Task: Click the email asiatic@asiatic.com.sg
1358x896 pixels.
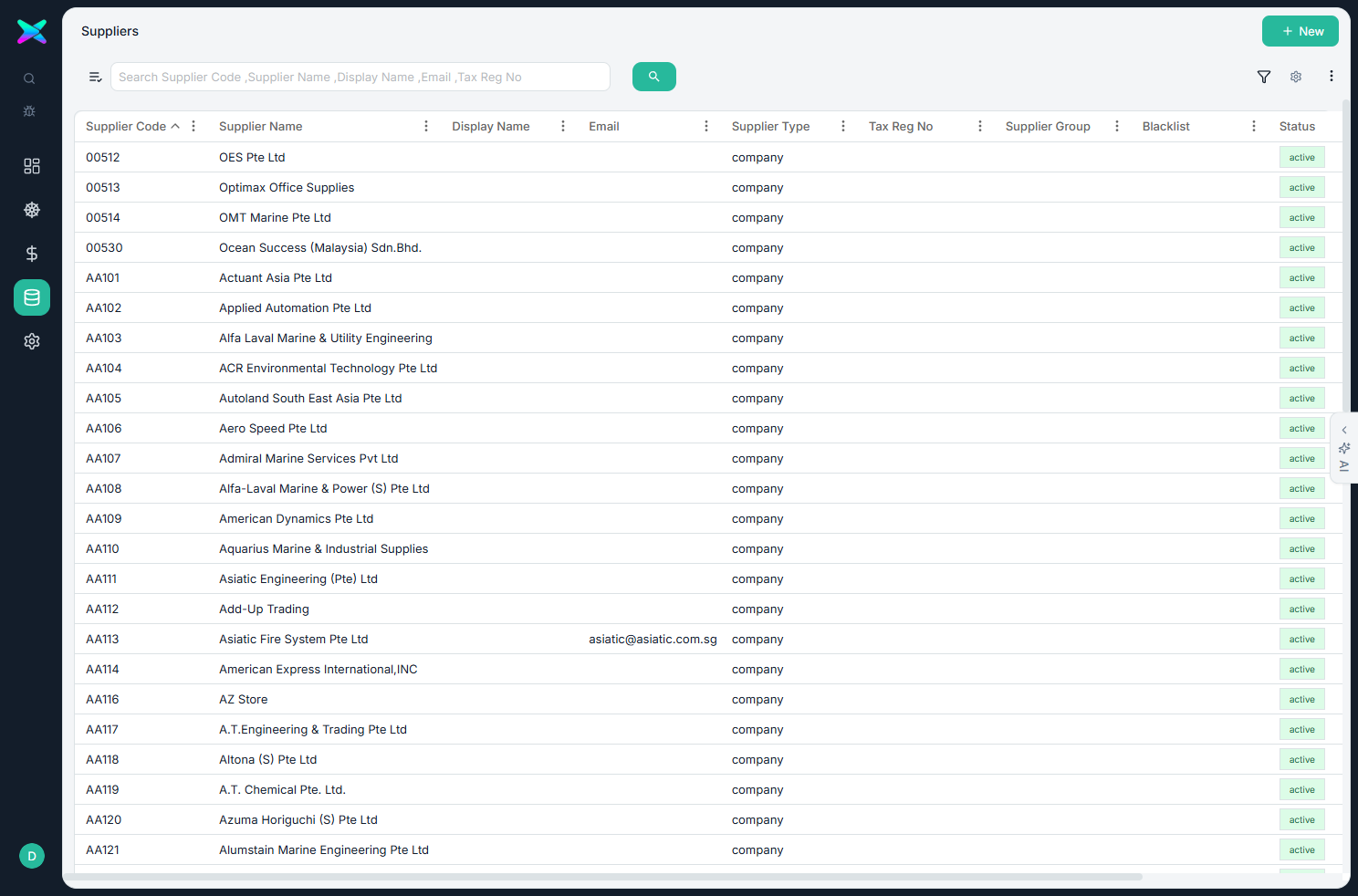Action: coord(653,639)
